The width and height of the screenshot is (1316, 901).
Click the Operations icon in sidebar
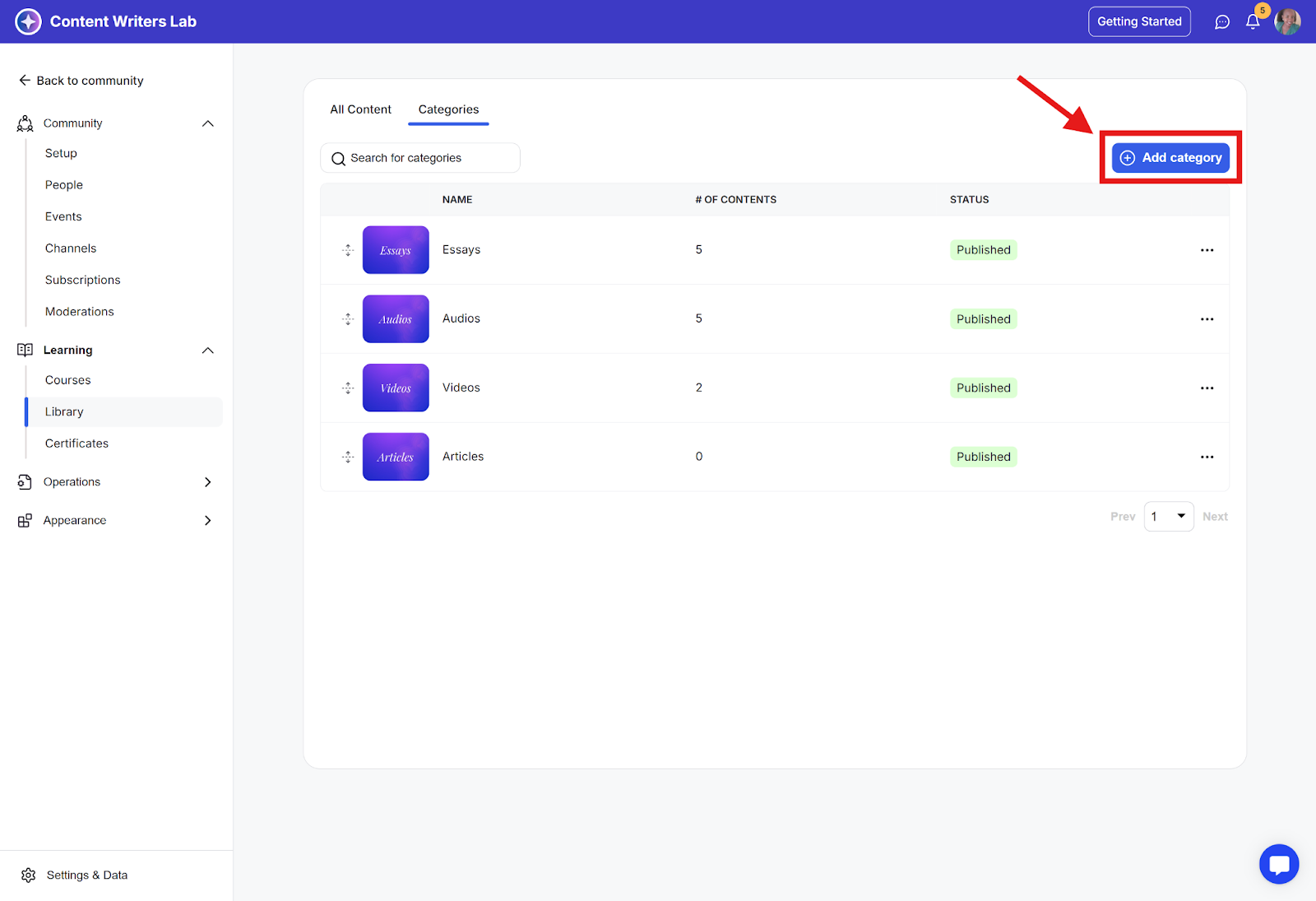[25, 482]
